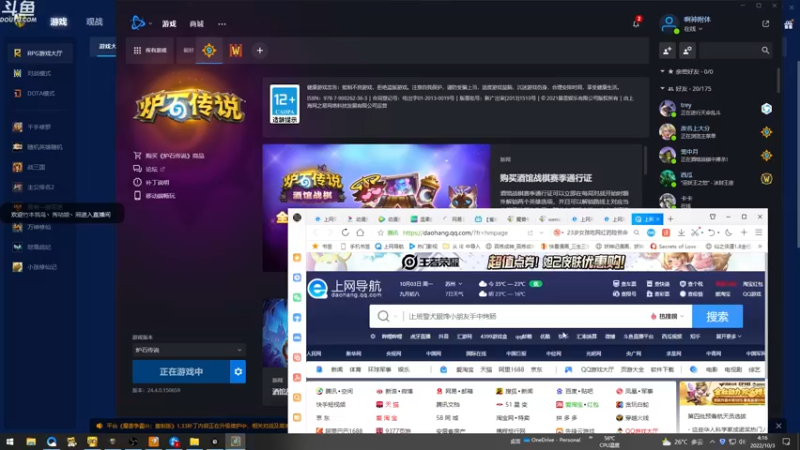
Task: Toggle browser night mode moon icon
Action: (x=728, y=233)
